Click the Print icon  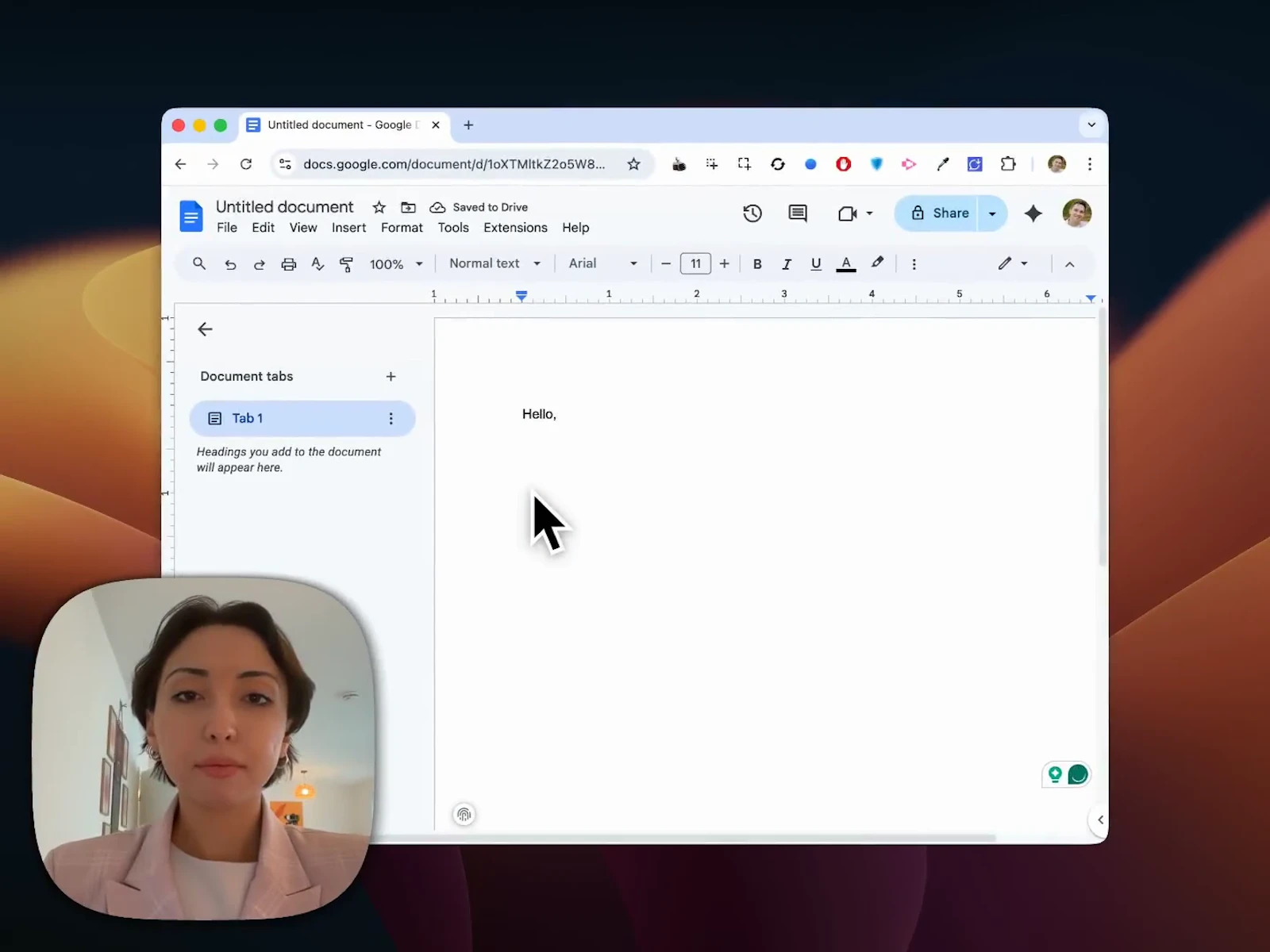click(289, 264)
